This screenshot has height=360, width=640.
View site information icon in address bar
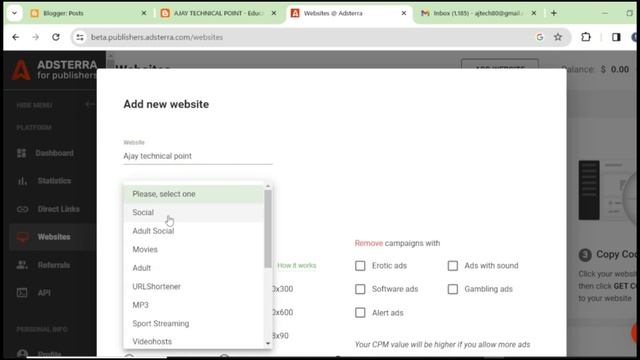80,37
